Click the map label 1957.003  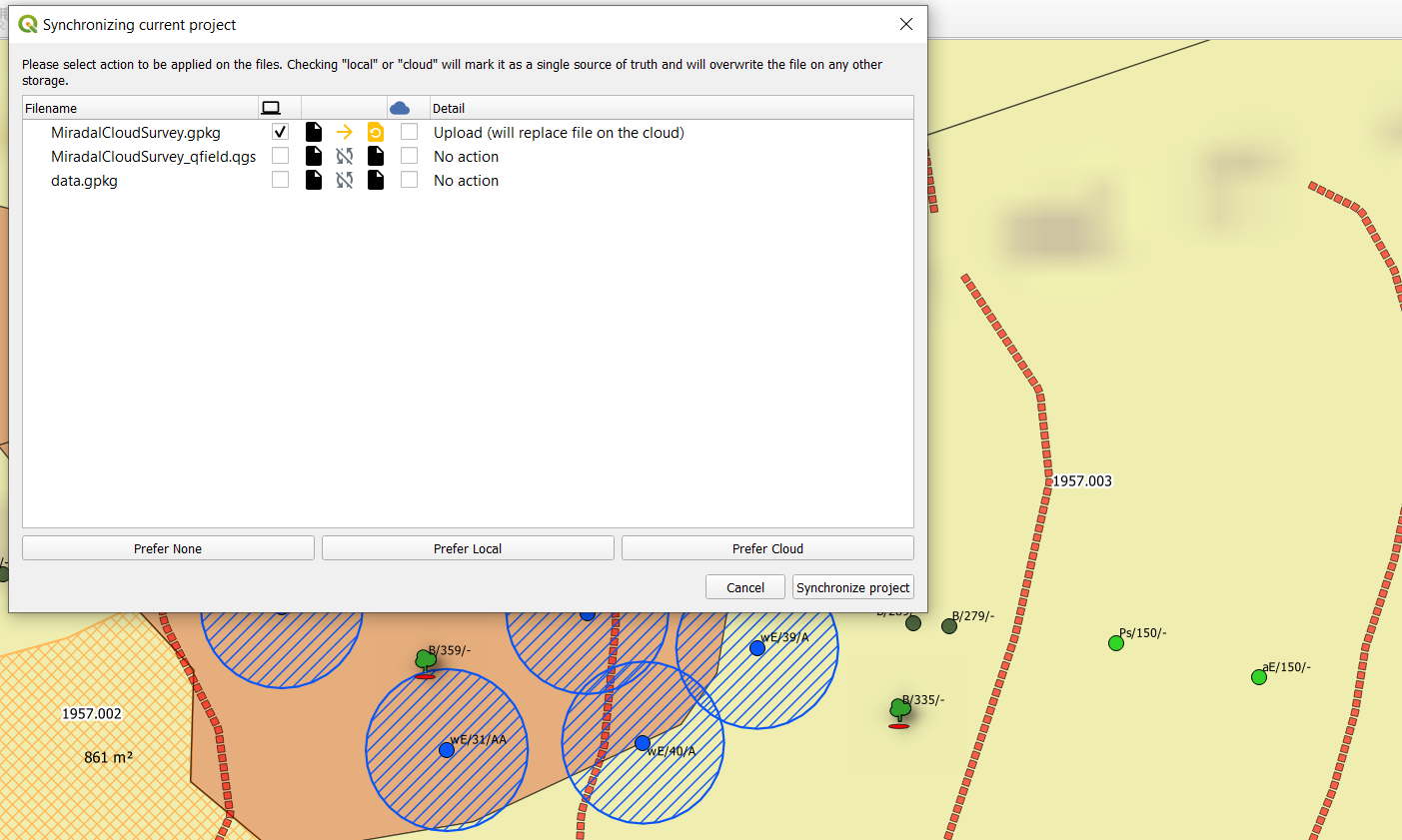click(x=1082, y=481)
